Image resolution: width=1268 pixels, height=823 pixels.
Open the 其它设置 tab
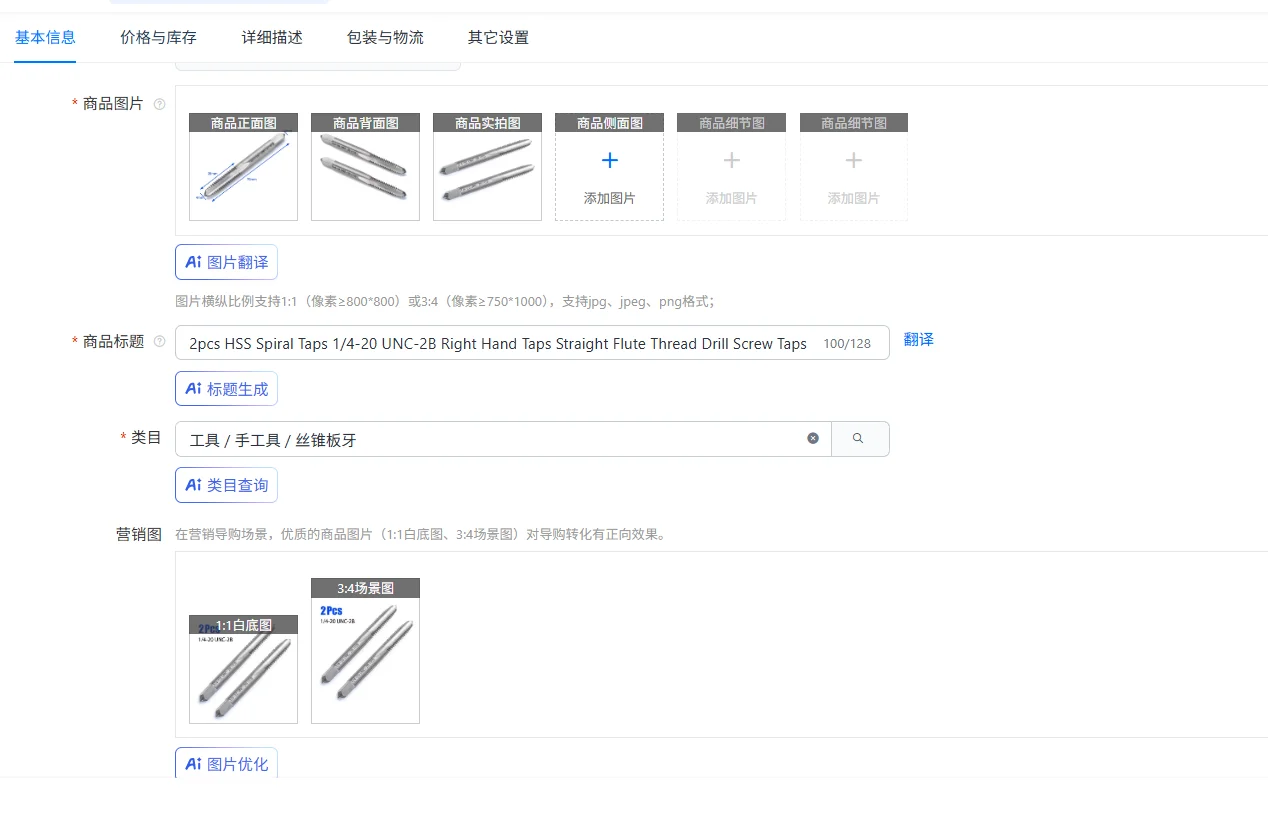coord(498,38)
